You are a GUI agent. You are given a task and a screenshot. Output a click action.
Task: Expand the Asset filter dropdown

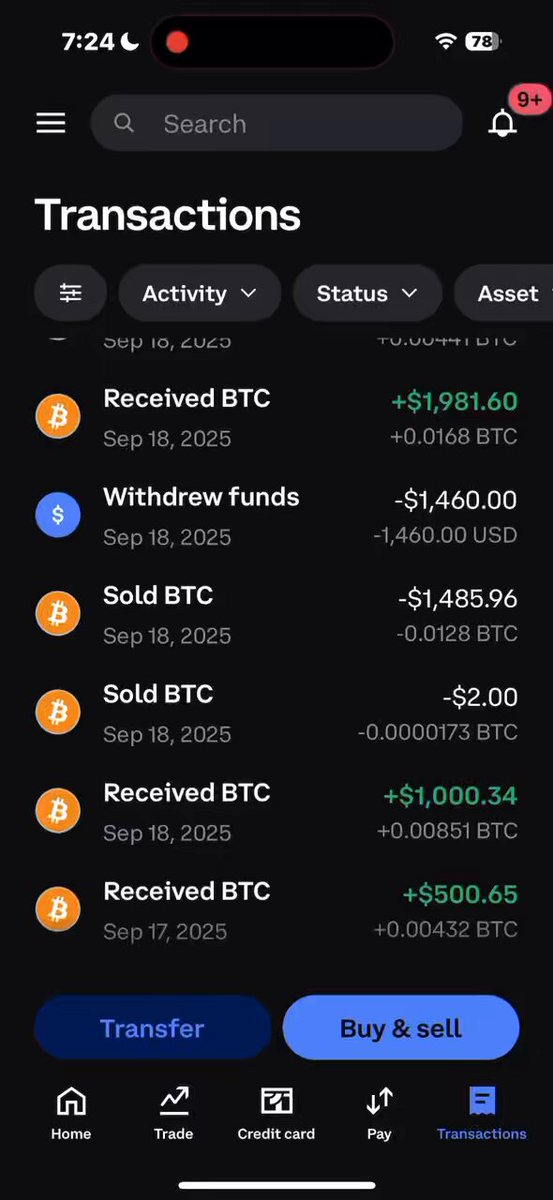(x=504, y=293)
